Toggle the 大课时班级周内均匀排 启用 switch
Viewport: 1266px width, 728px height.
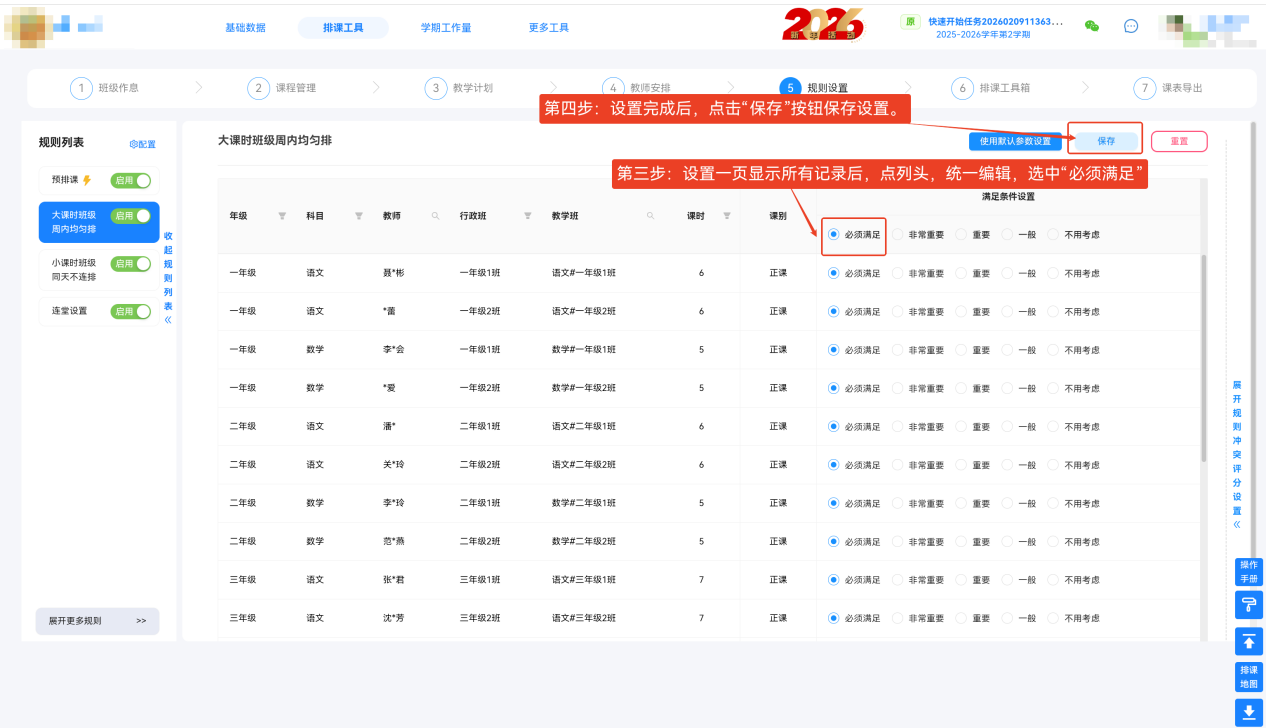point(131,216)
